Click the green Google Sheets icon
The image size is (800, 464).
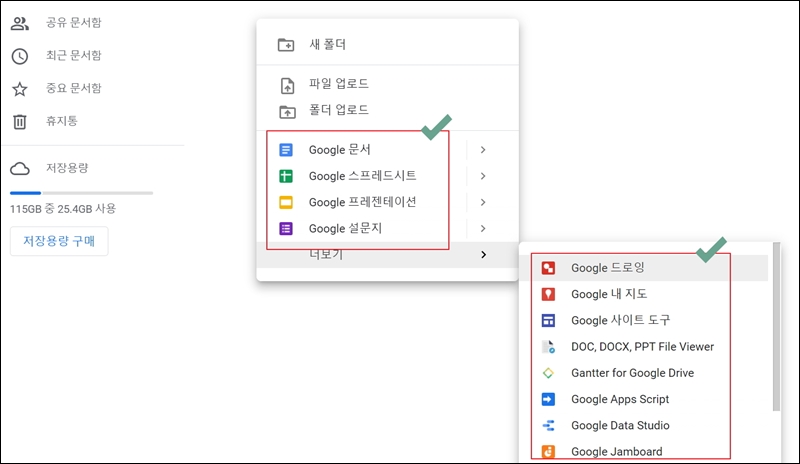click(286, 176)
